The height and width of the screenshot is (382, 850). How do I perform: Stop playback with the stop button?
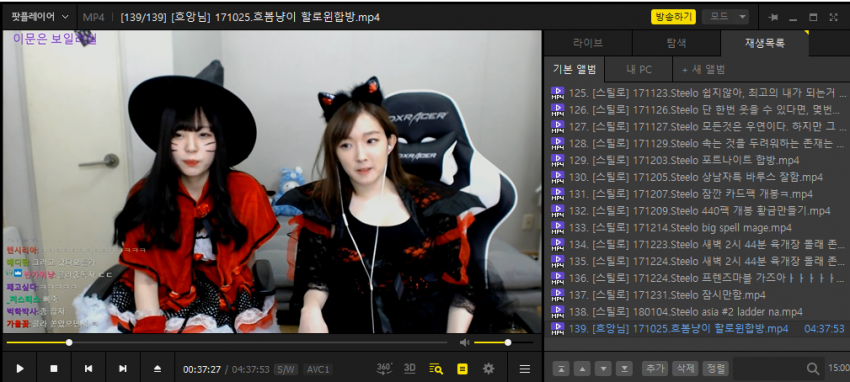click(54, 368)
